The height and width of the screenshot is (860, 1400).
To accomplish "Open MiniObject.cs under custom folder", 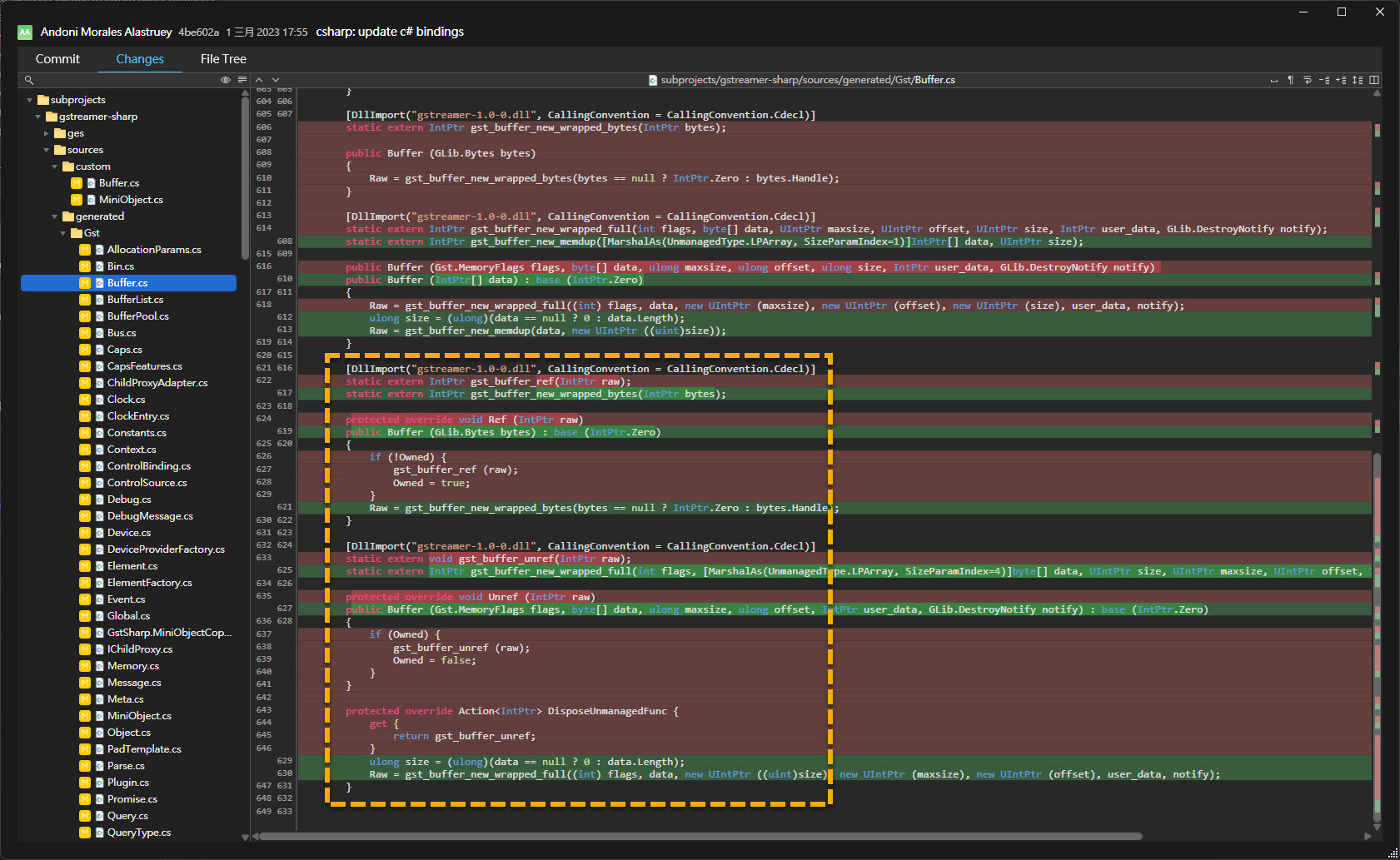I will tap(131, 200).
